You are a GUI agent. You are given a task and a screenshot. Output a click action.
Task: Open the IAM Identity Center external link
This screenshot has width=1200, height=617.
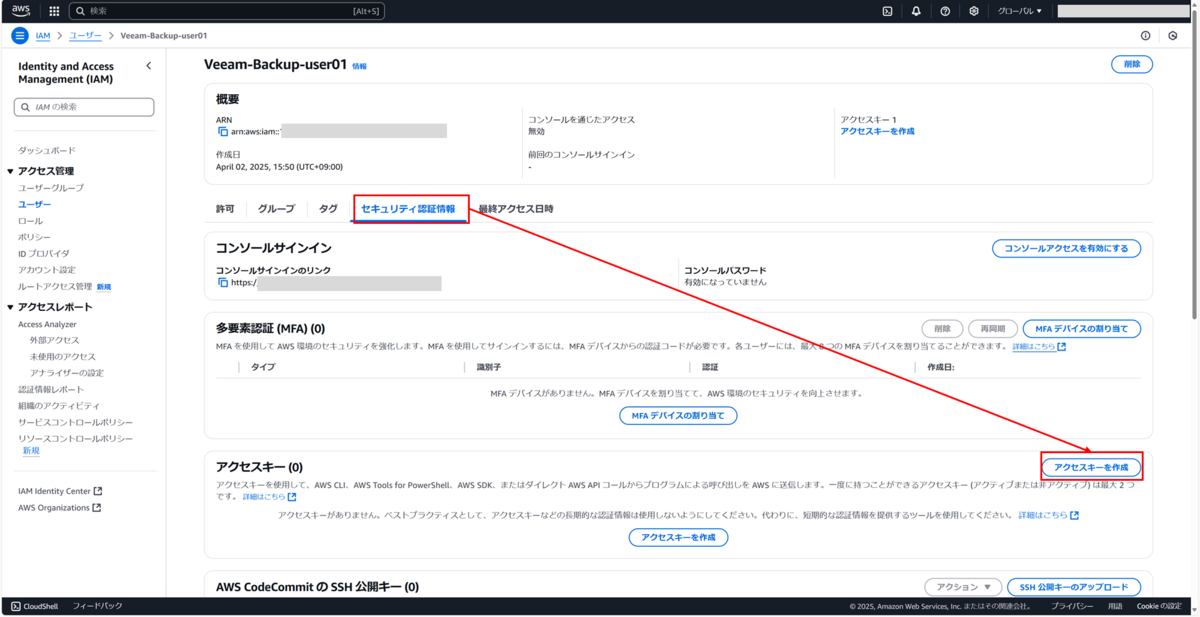coord(60,491)
